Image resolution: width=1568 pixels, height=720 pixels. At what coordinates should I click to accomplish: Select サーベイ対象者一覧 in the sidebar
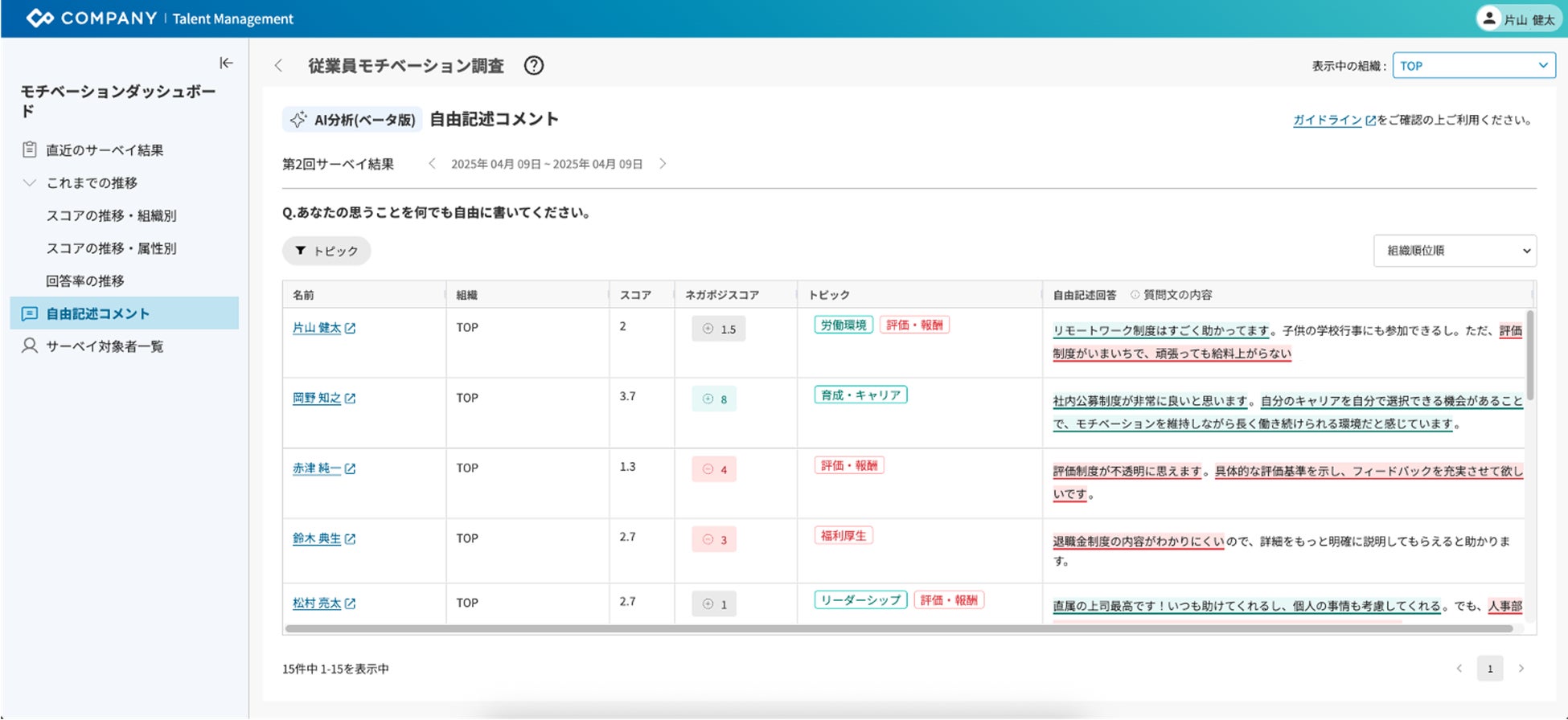click(104, 346)
